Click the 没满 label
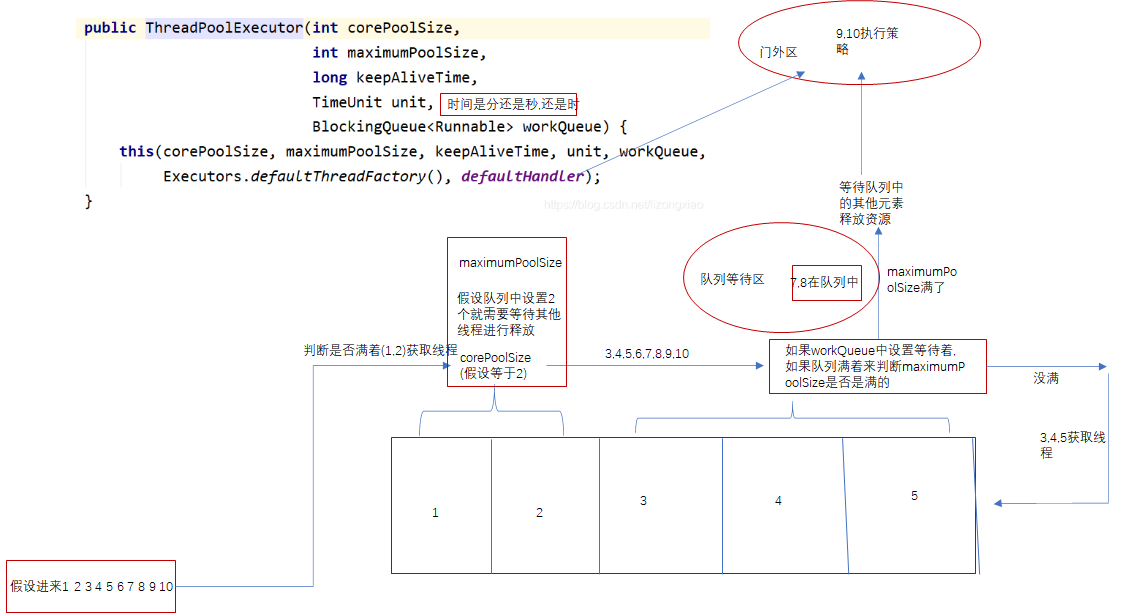Image resolution: width=1127 pixels, height=613 pixels. pyautogui.click(x=1046, y=379)
